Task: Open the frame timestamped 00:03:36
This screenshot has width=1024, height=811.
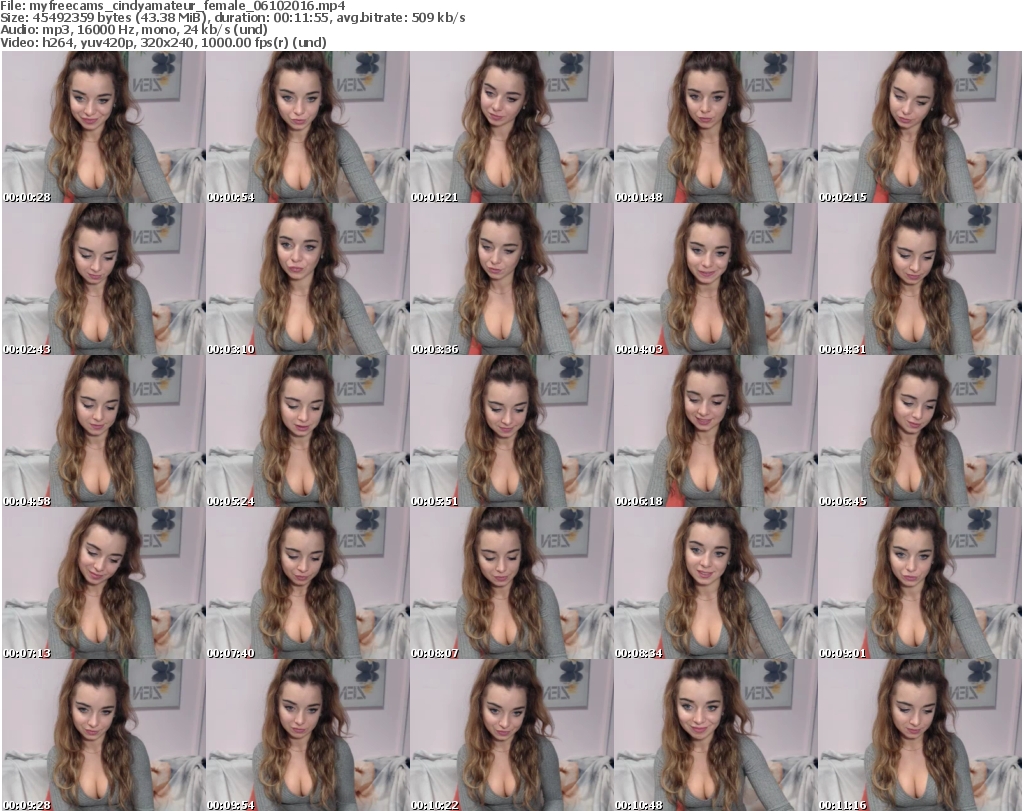Action: 511,279
